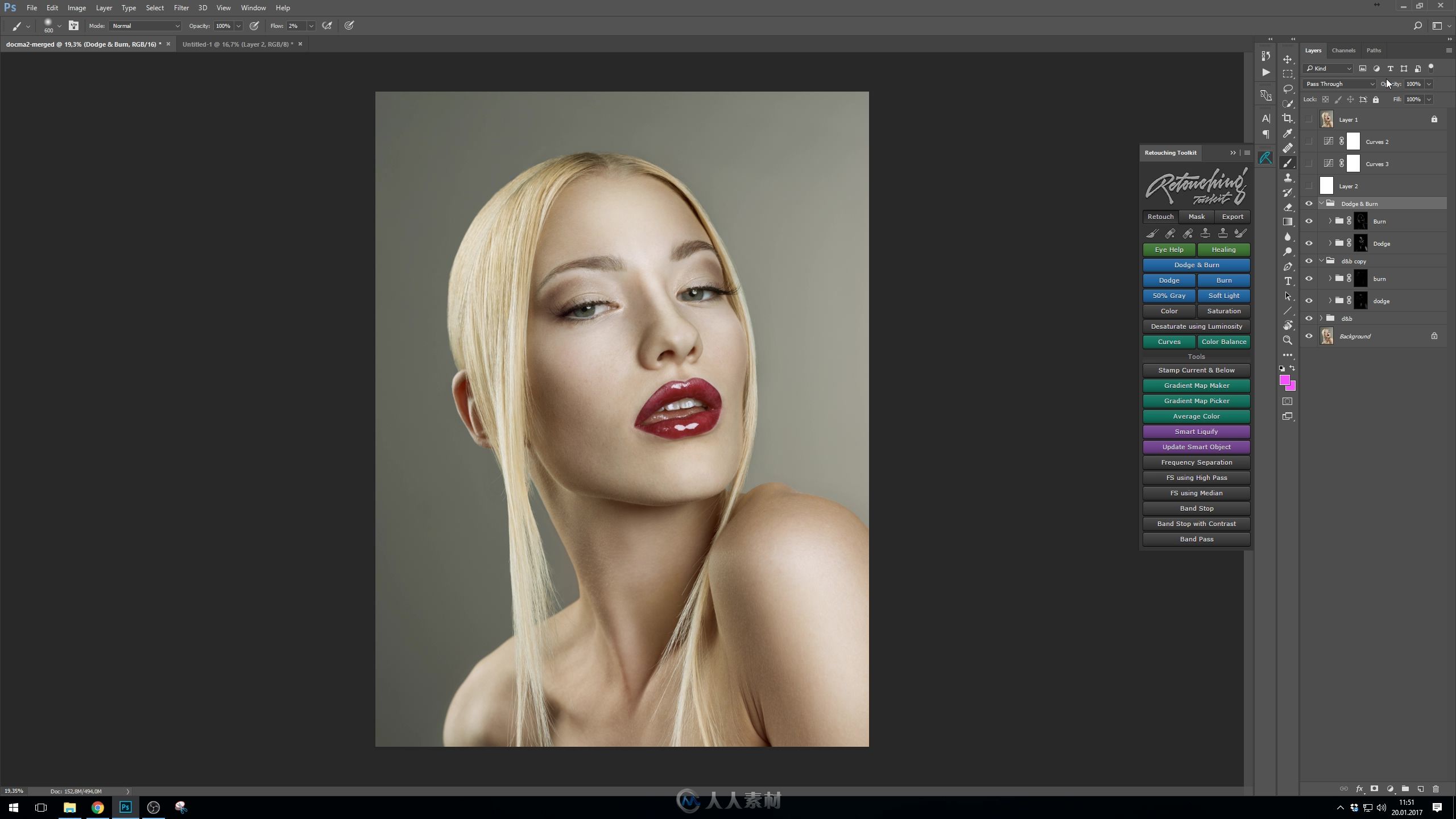Open Photoshop from the Windows taskbar
This screenshot has width=1456, height=819.
[125, 807]
